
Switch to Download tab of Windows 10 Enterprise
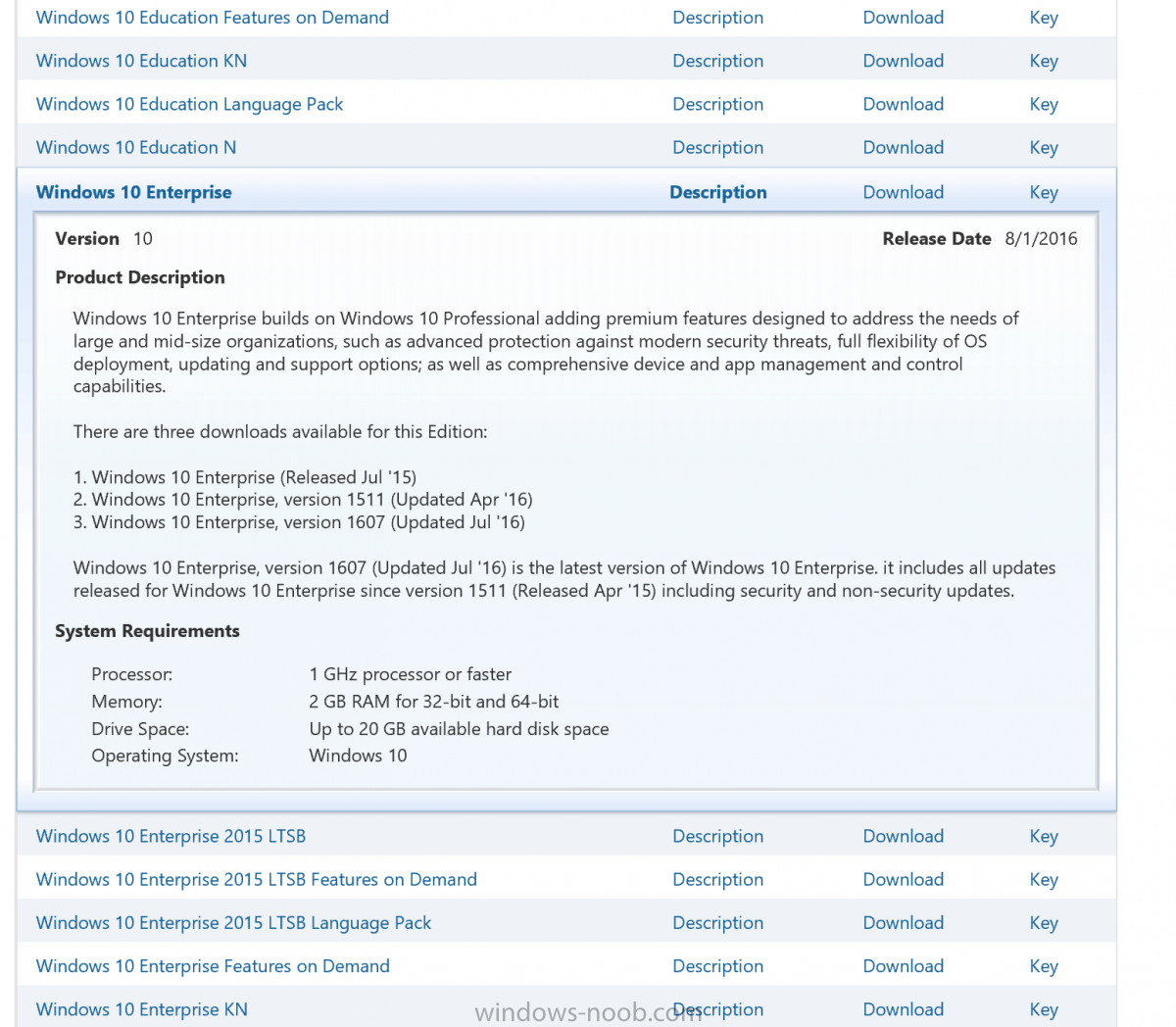click(x=904, y=192)
